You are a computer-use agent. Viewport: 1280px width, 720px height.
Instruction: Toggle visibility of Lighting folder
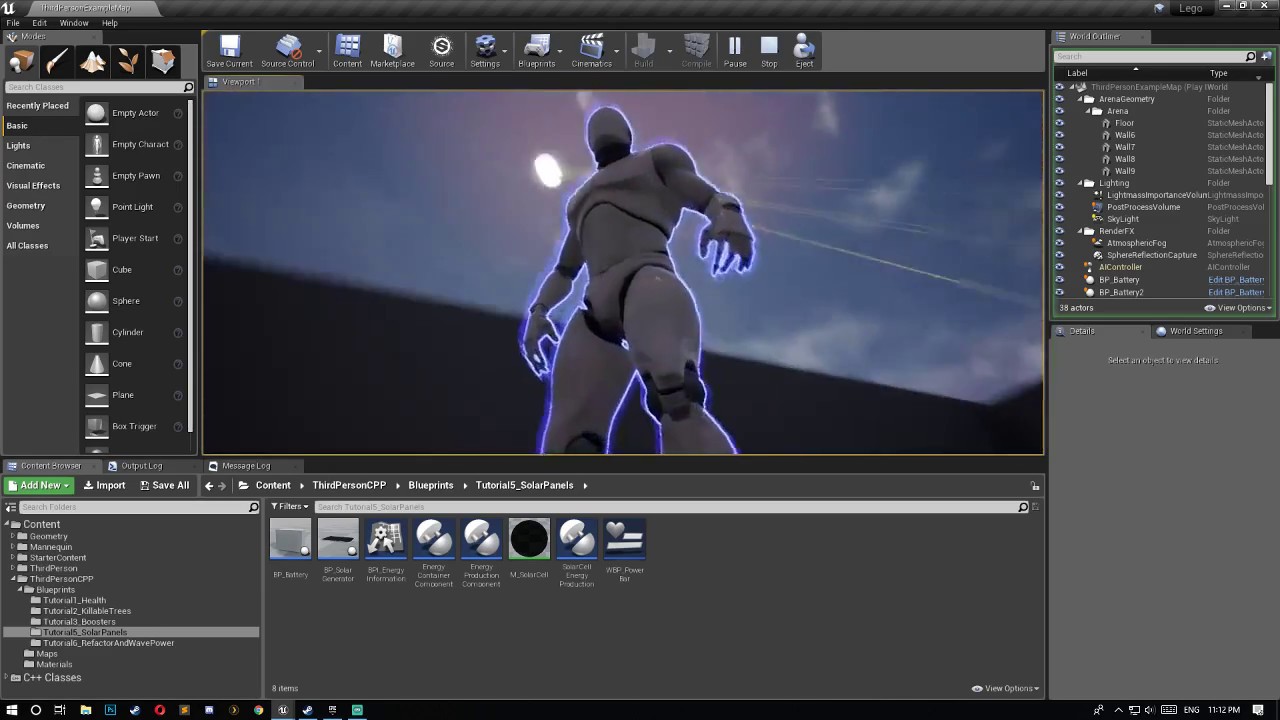pos(1060,183)
